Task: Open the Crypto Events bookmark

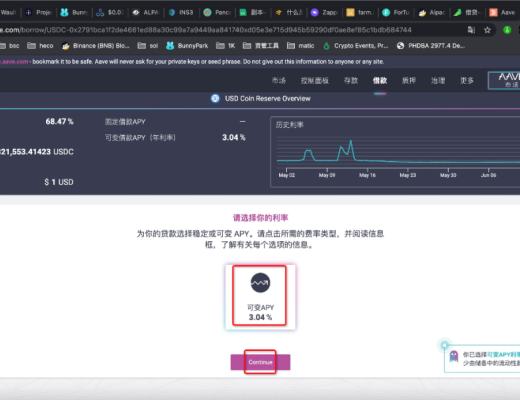Action: [356, 46]
